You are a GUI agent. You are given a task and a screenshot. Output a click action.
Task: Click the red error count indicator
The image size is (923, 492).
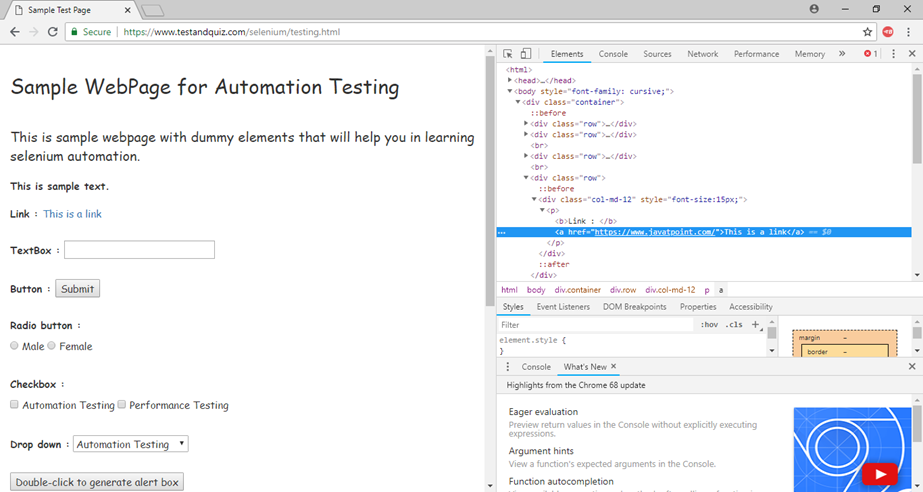pyautogui.click(x=871, y=54)
